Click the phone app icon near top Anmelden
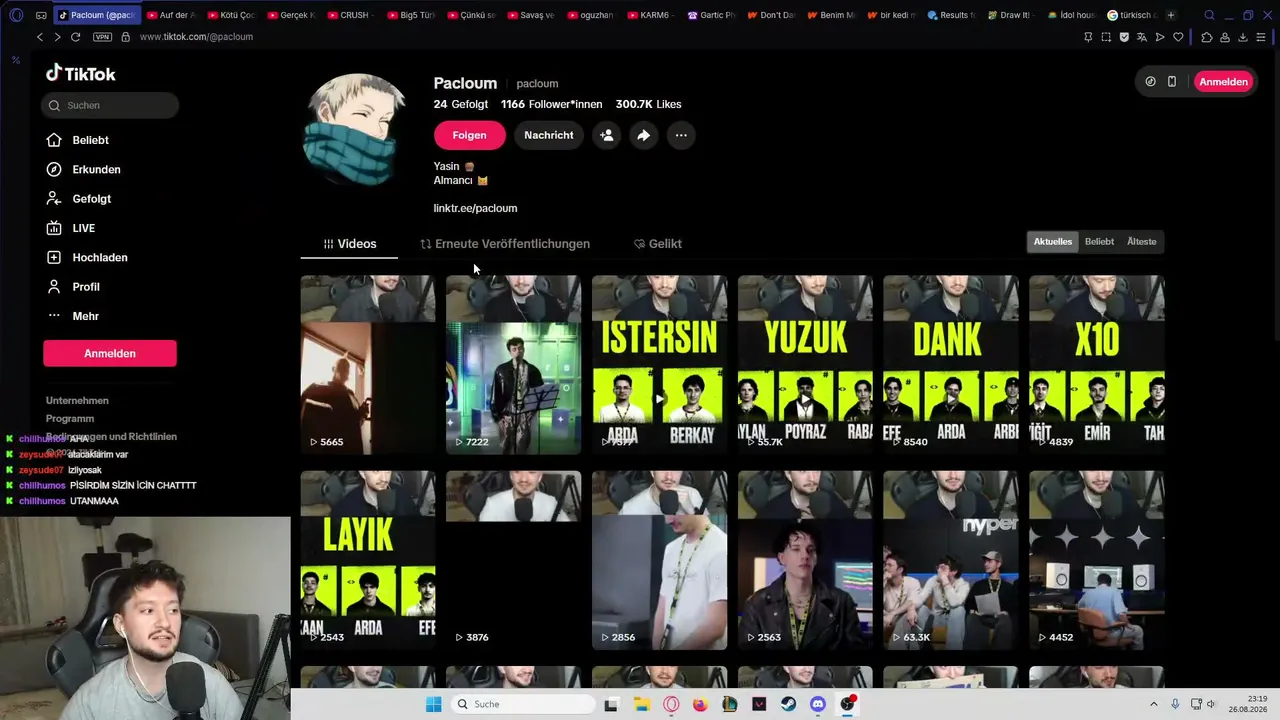The height and width of the screenshot is (720, 1280). pos(1172,82)
